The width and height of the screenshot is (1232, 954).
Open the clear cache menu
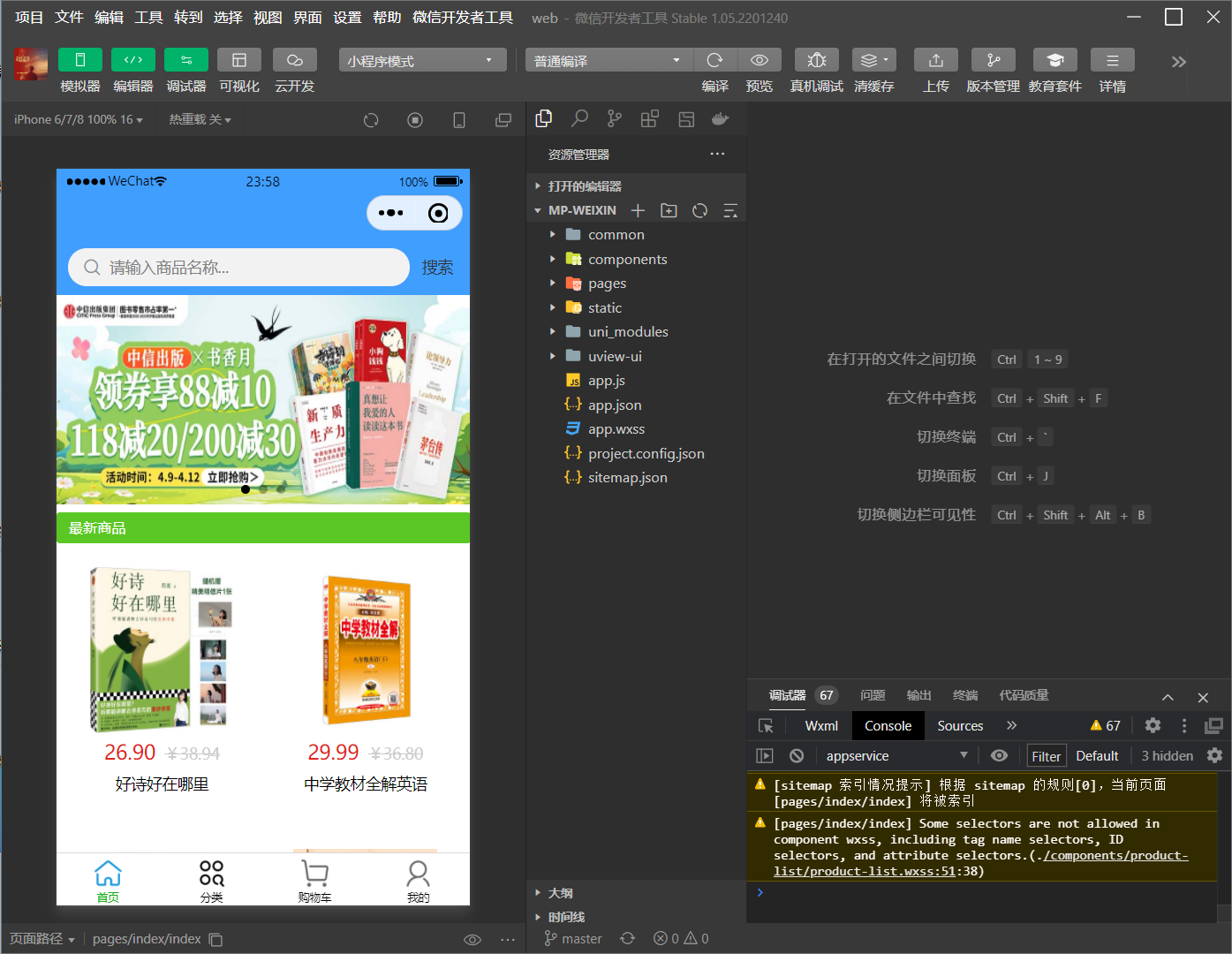pos(874,60)
